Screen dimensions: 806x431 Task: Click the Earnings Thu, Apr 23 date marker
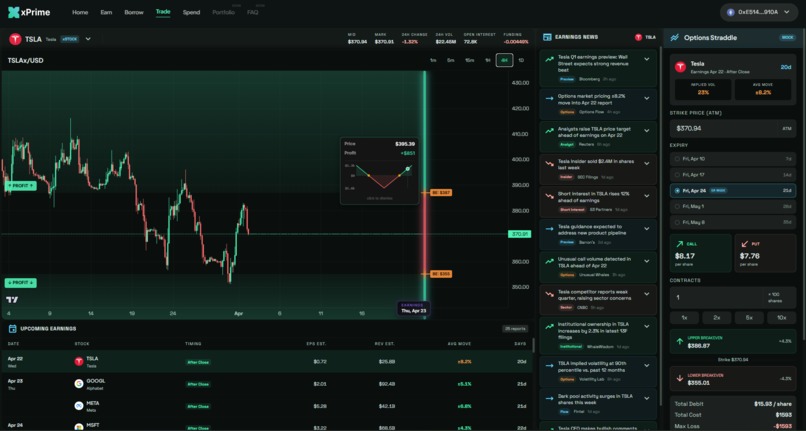coord(413,308)
